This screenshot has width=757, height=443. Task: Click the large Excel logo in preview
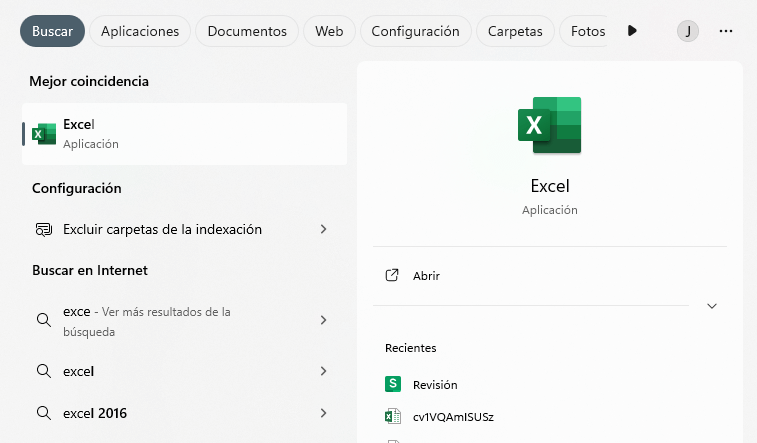pyautogui.click(x=549, y=126)
